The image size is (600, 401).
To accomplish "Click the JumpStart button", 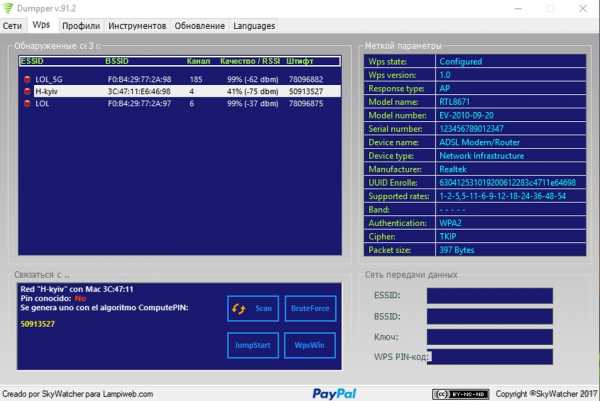I will point(253,345).
